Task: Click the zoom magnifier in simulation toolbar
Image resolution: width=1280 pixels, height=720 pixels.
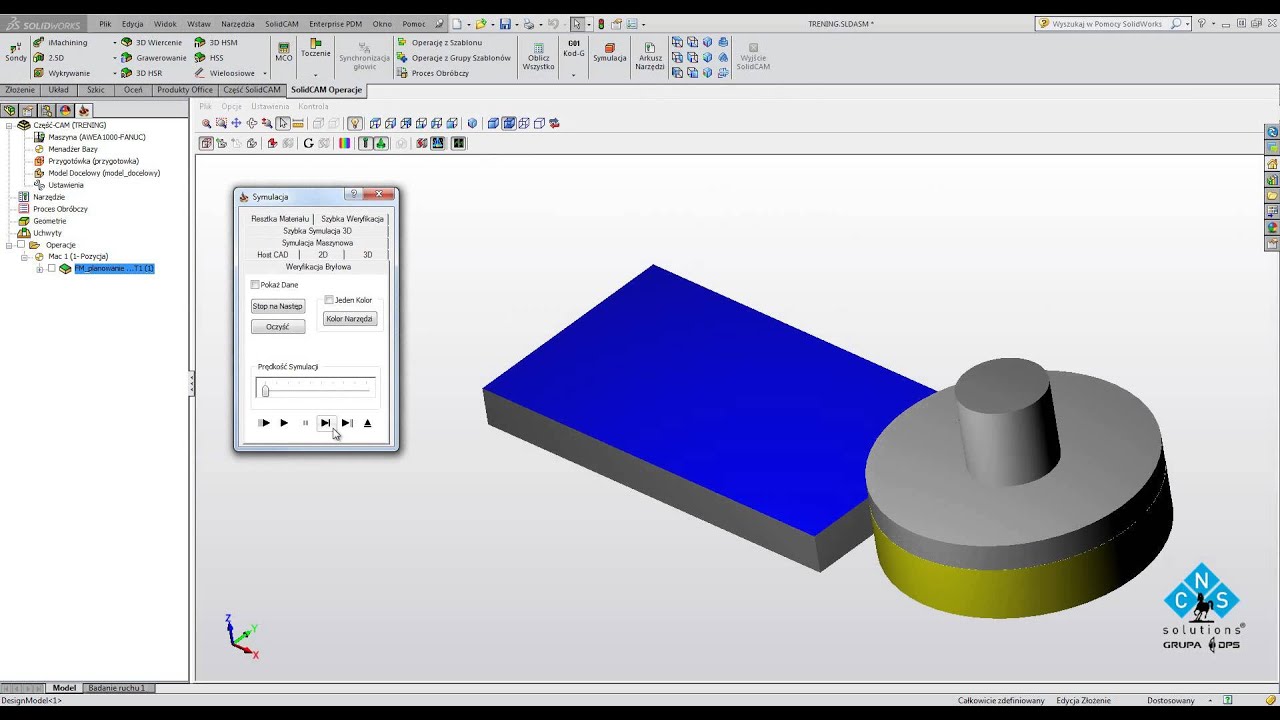Action: tap(207, 124)
